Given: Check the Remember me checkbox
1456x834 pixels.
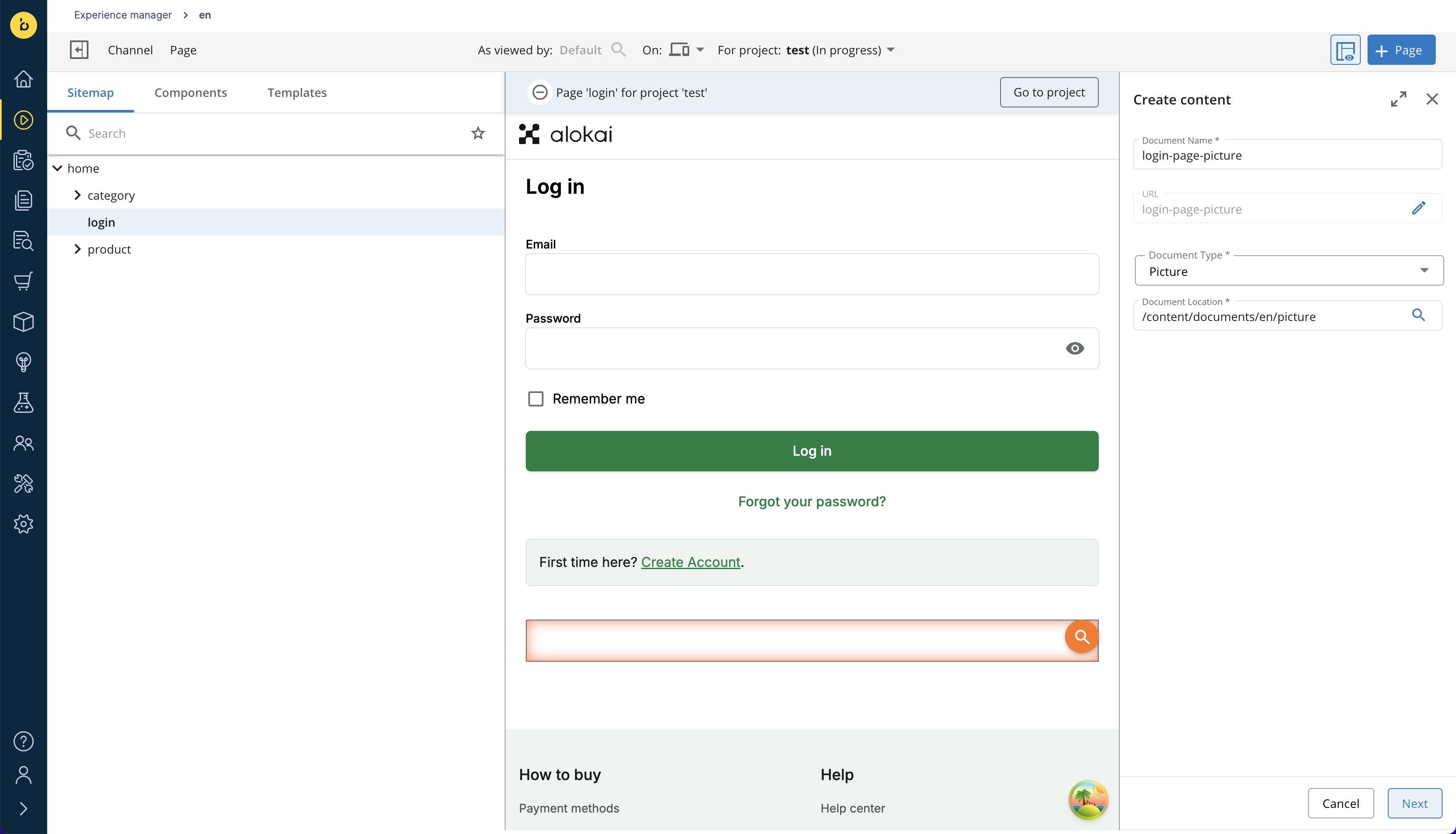Looking at the screenshot, I should tap(535, 398).
